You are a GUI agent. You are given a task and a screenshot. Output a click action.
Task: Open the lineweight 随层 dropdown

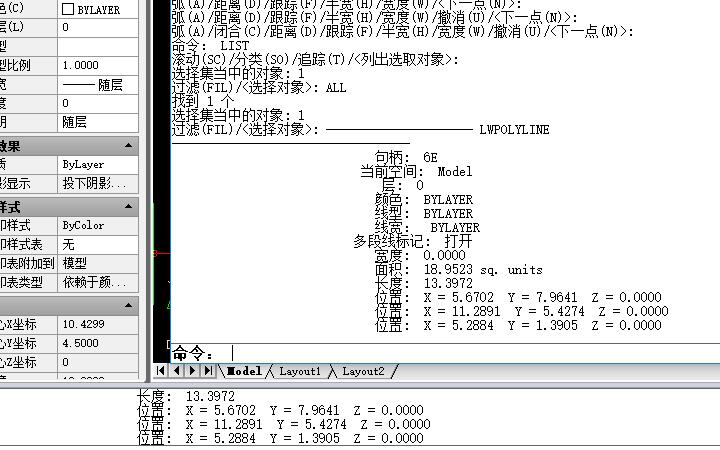pyautogui.click(x=98, y=85)
